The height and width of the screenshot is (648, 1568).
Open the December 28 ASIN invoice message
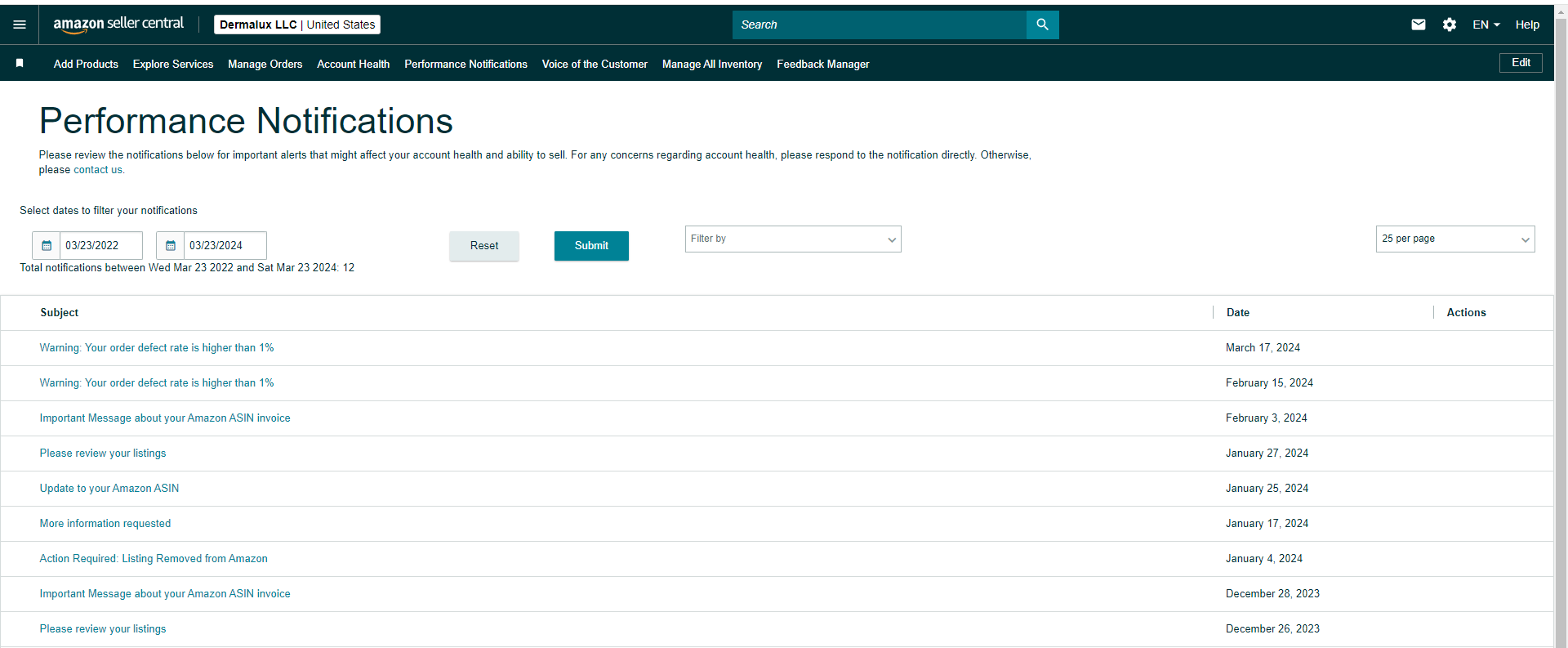165,594
